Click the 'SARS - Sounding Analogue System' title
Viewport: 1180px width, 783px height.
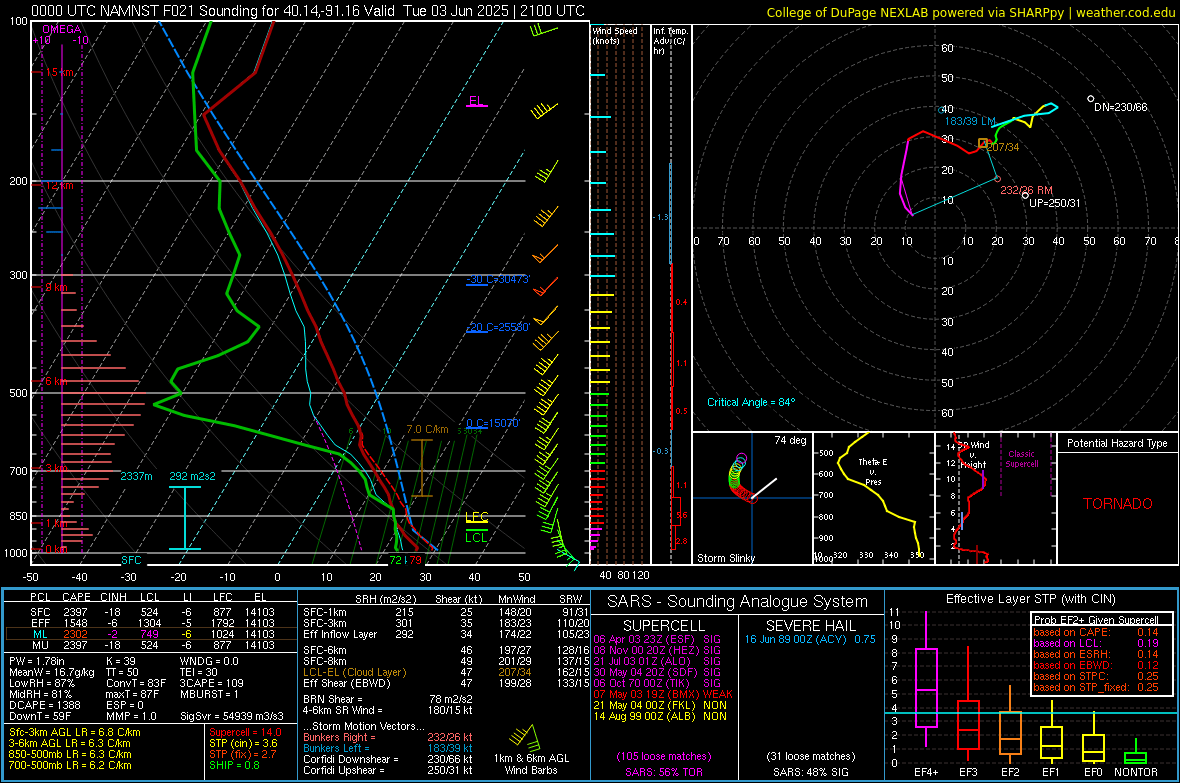[738, 602]
